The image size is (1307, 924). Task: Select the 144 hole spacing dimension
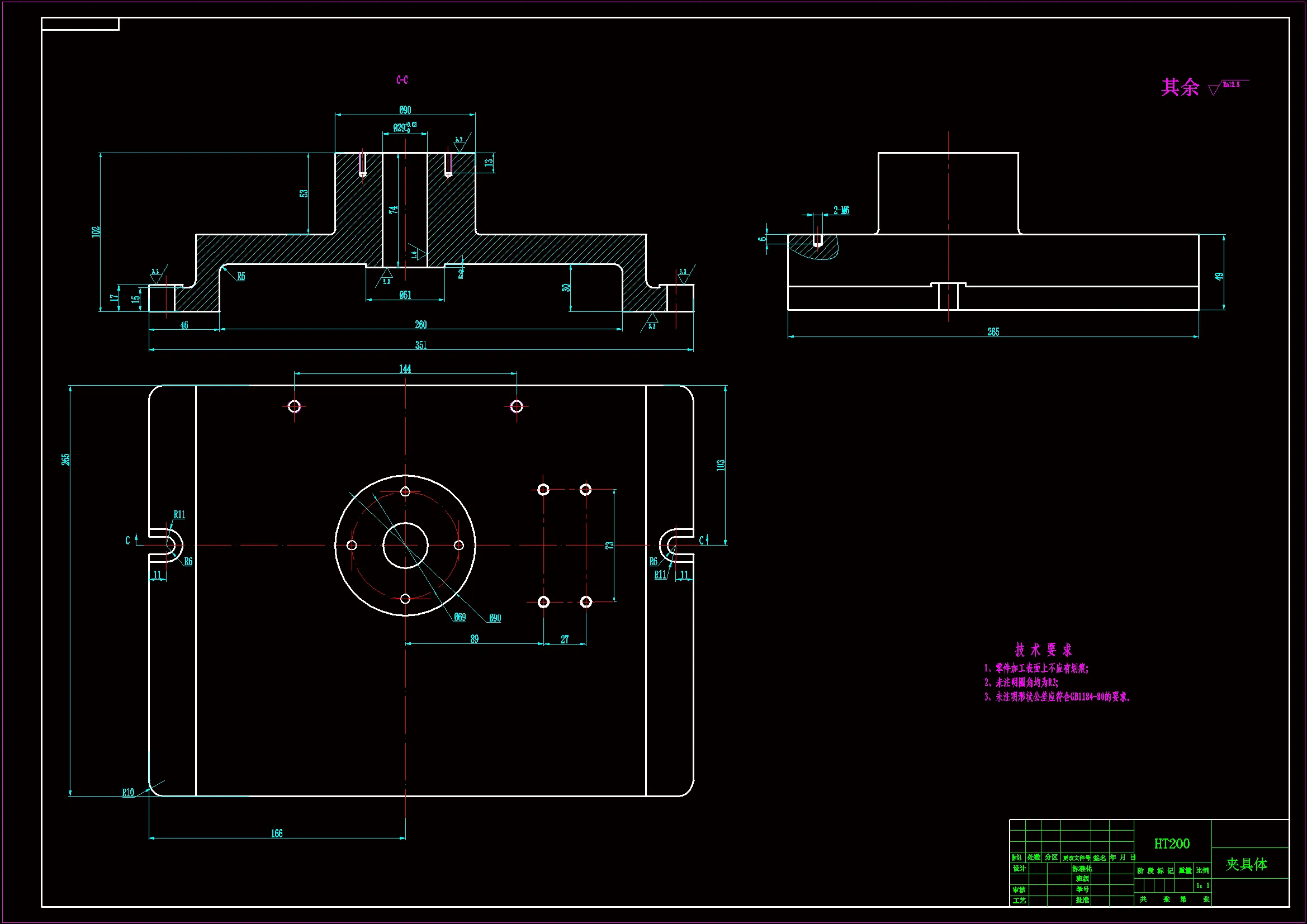pos(405,369)
